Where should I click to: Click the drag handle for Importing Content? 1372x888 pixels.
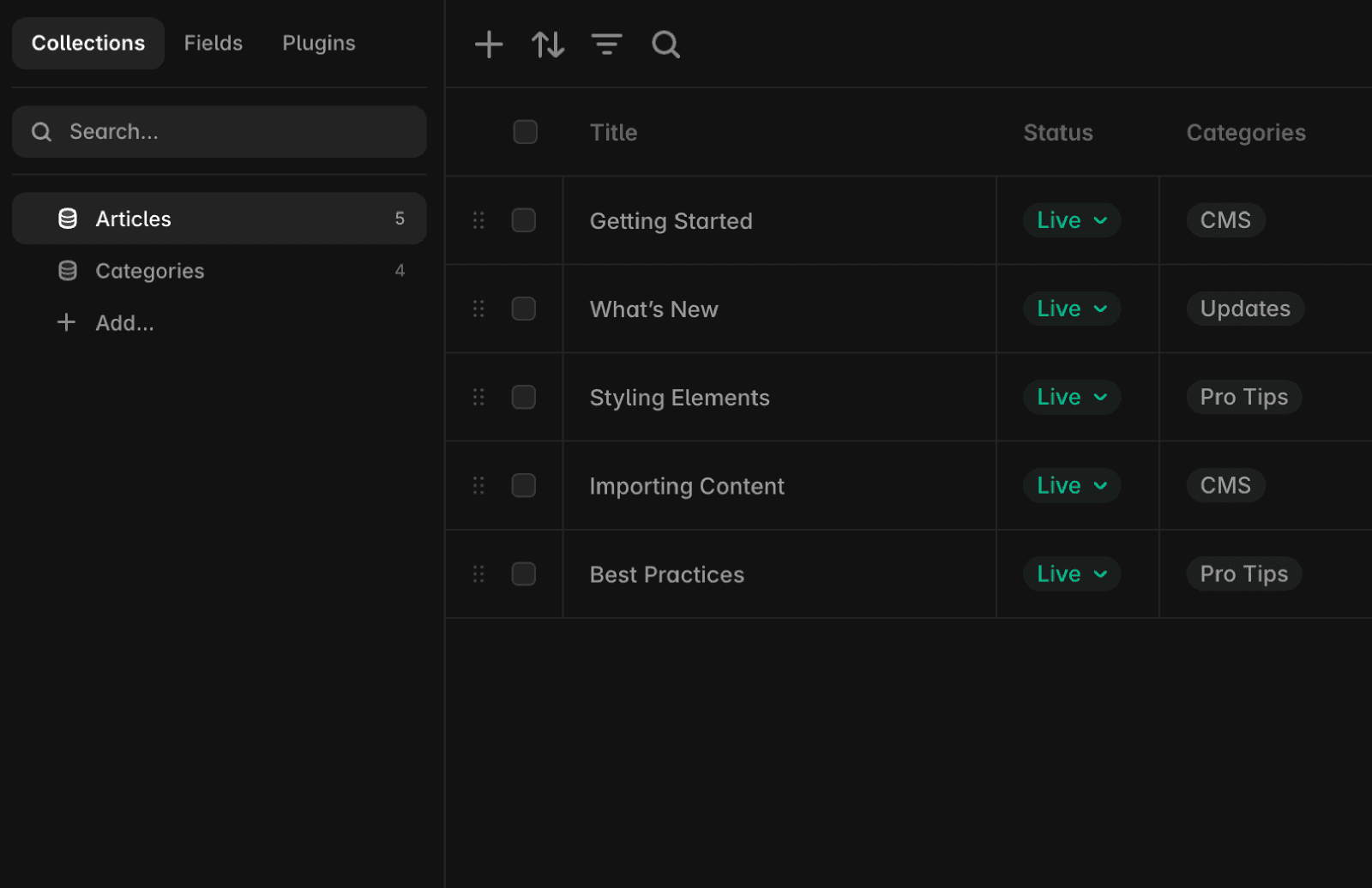[x=478, y=485]
